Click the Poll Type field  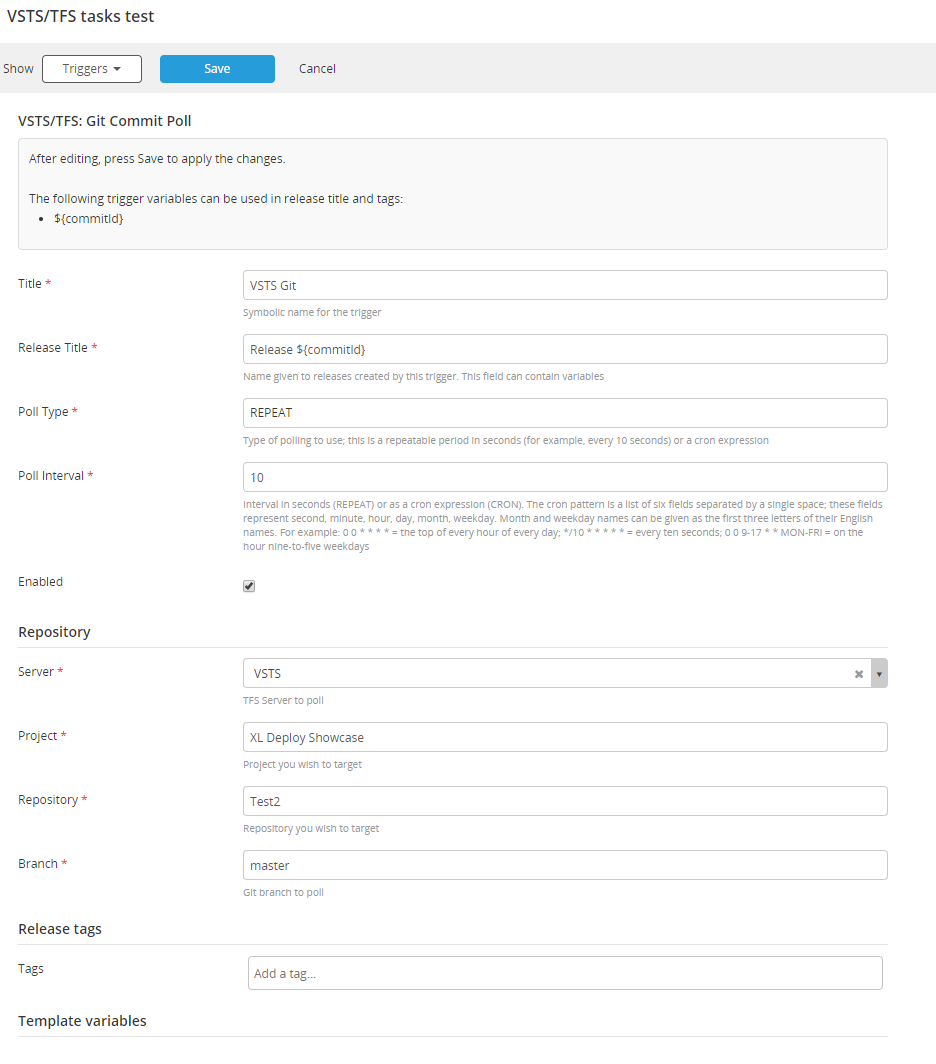565,413
